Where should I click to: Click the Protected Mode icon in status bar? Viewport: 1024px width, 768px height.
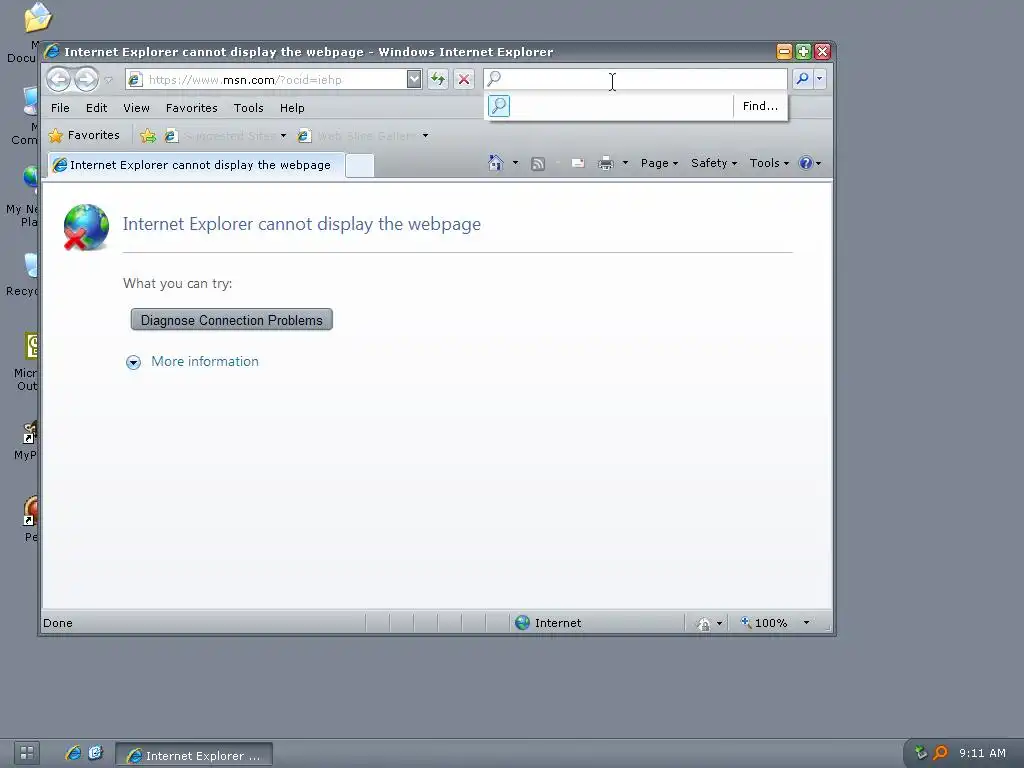[704, 624]
